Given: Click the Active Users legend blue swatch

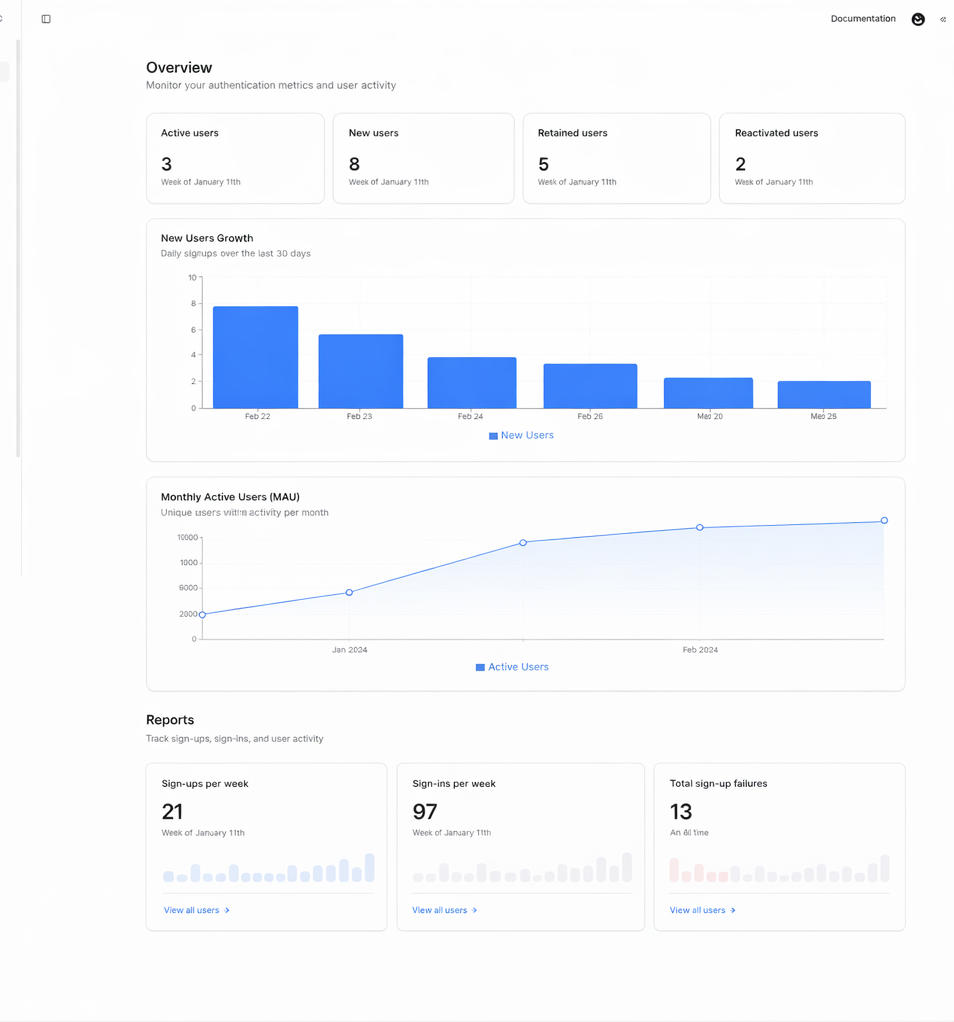Looking at the screenshot, I should click(x=480, y=667).
